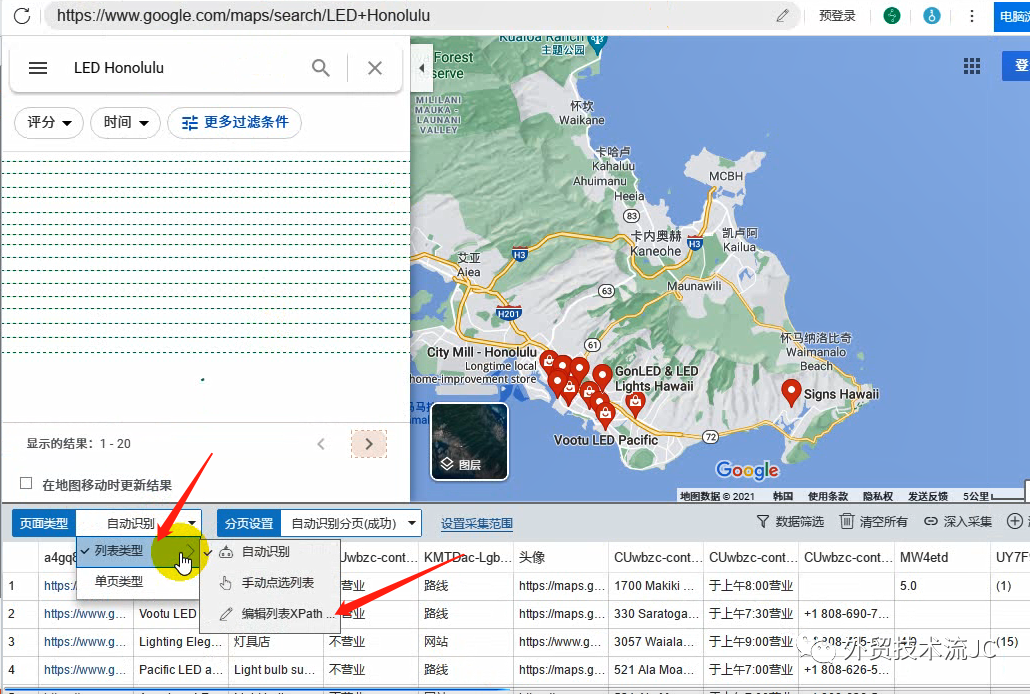Viewport: 1030px width, 694px height.
Task: Open 隐私权 link on the map footer
Action: (878, 496)
